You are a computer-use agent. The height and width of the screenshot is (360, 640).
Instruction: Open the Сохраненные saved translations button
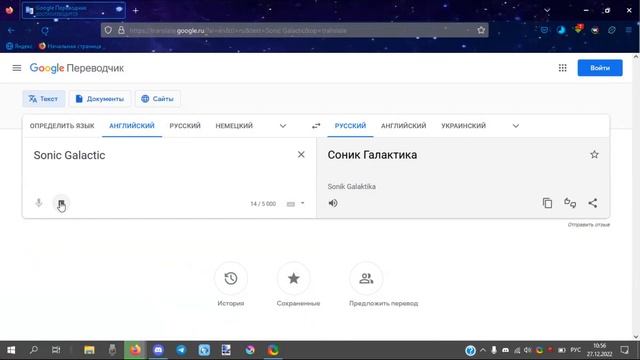point(293,279)
